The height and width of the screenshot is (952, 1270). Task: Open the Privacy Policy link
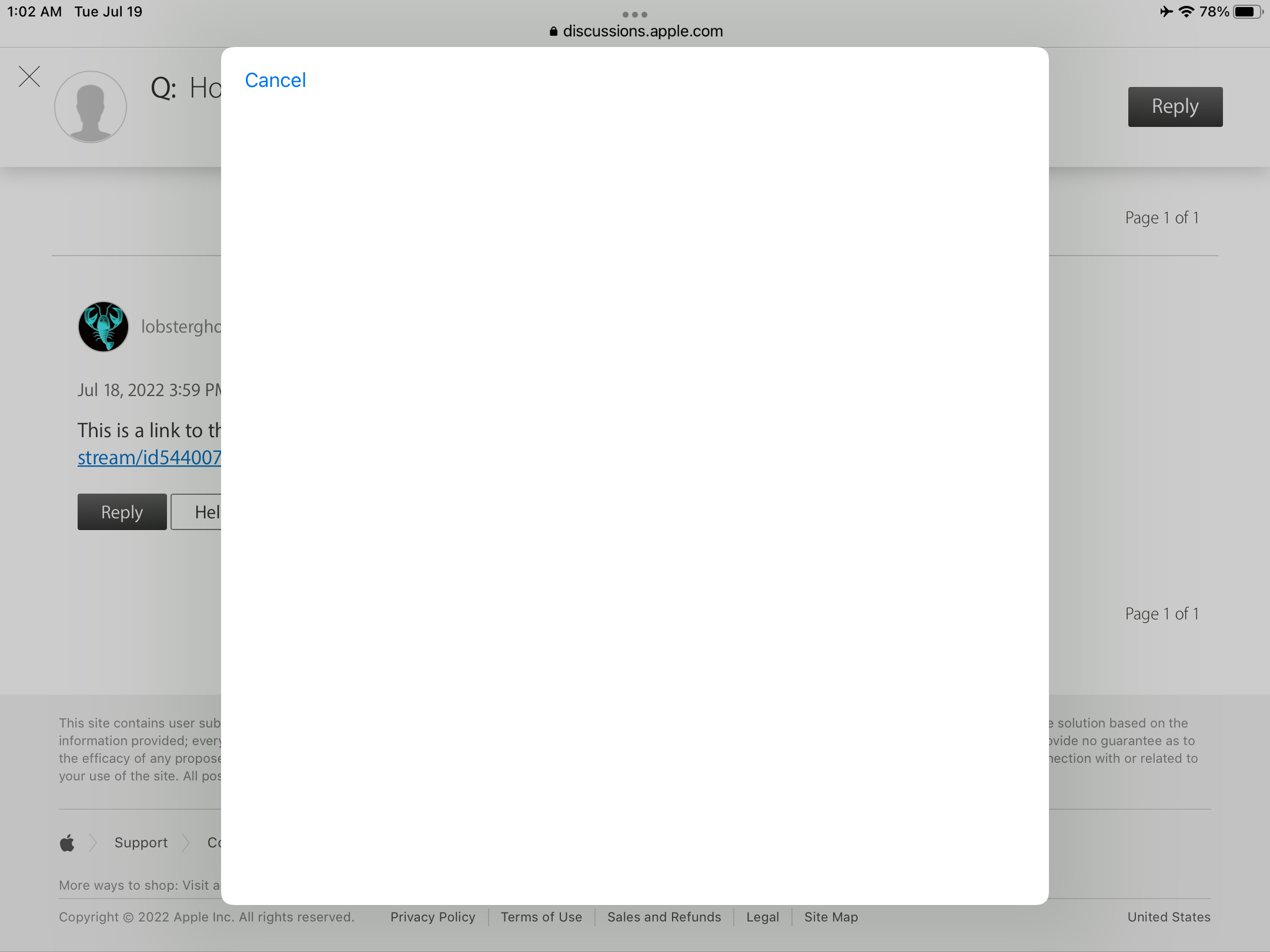[433, 917]
